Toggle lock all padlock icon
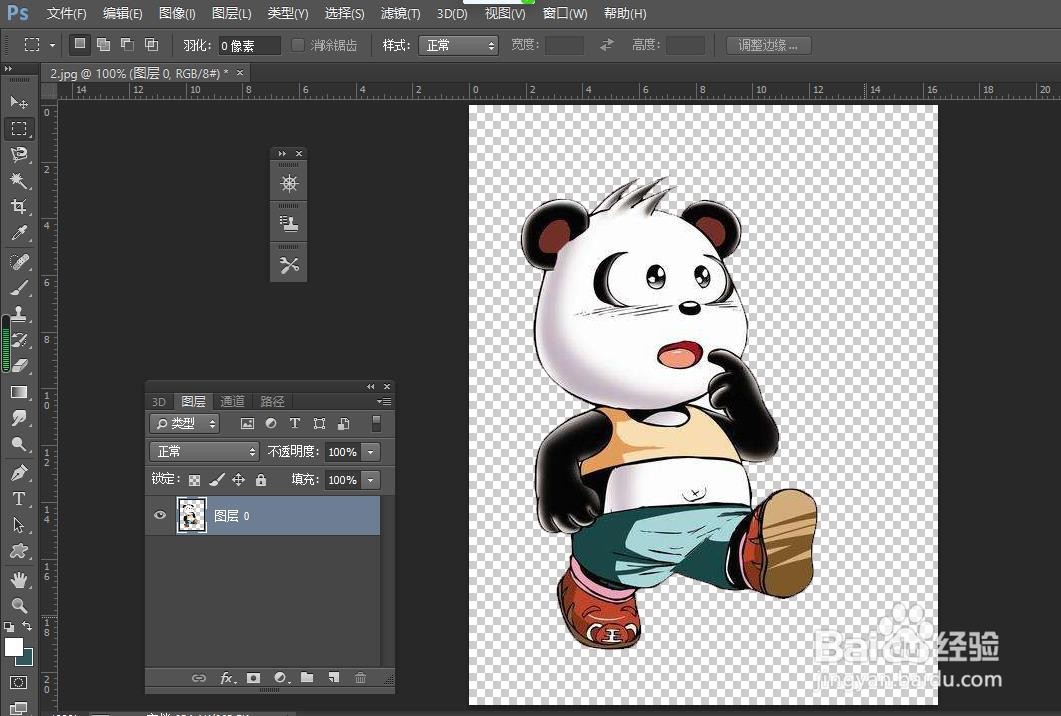Image resolution: width=1061 pixels, height=716 pixels. (261, 480)
